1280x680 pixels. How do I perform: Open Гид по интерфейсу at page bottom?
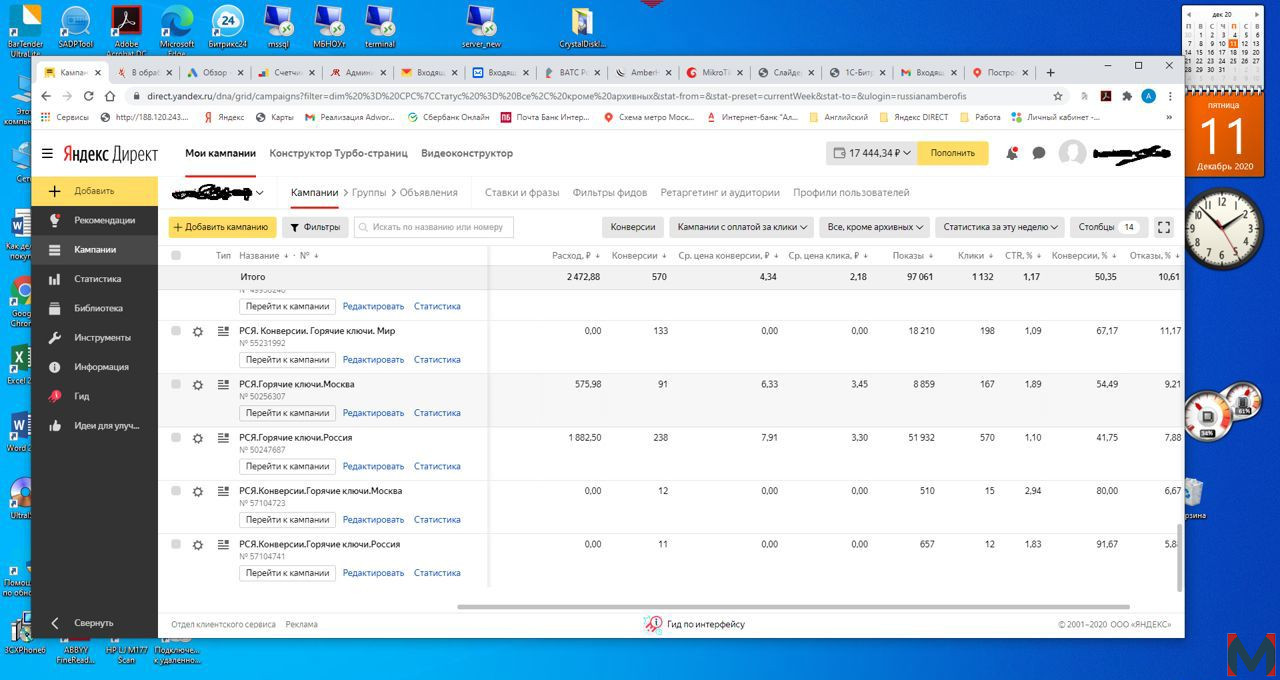695,624
